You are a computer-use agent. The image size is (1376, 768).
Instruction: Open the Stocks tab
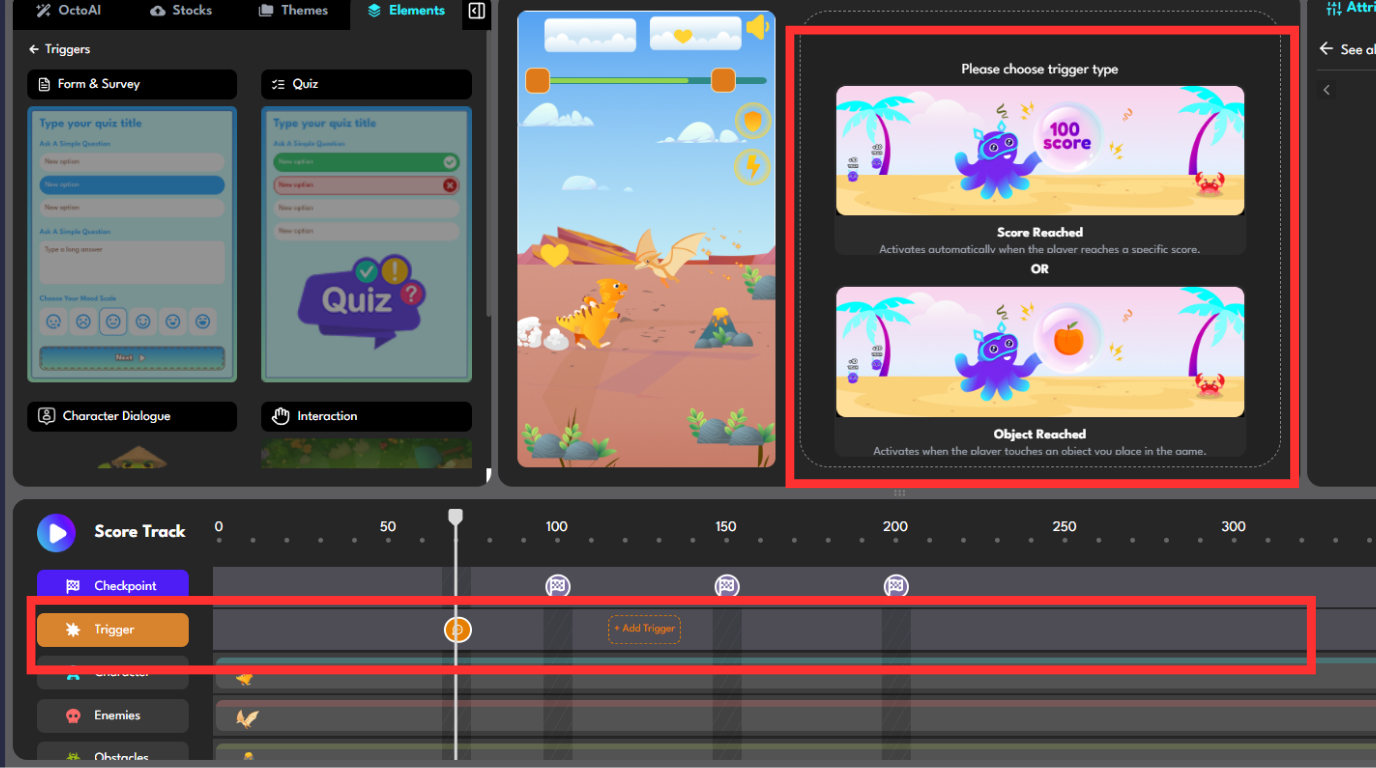coord(181,11)
